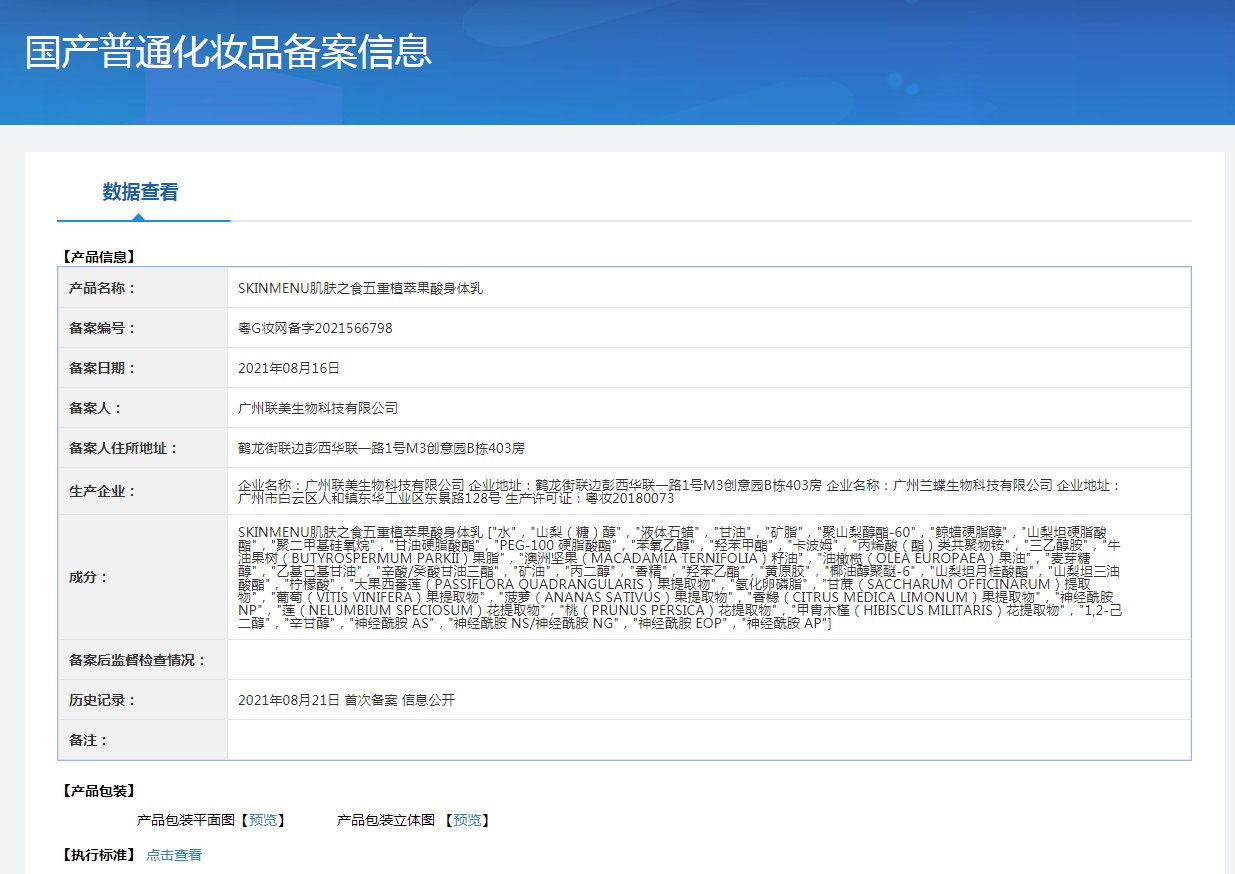1235x874 pixels.
Task: Click the page title 国产普通化妆品备案信息
Action: tap(228, 52)
